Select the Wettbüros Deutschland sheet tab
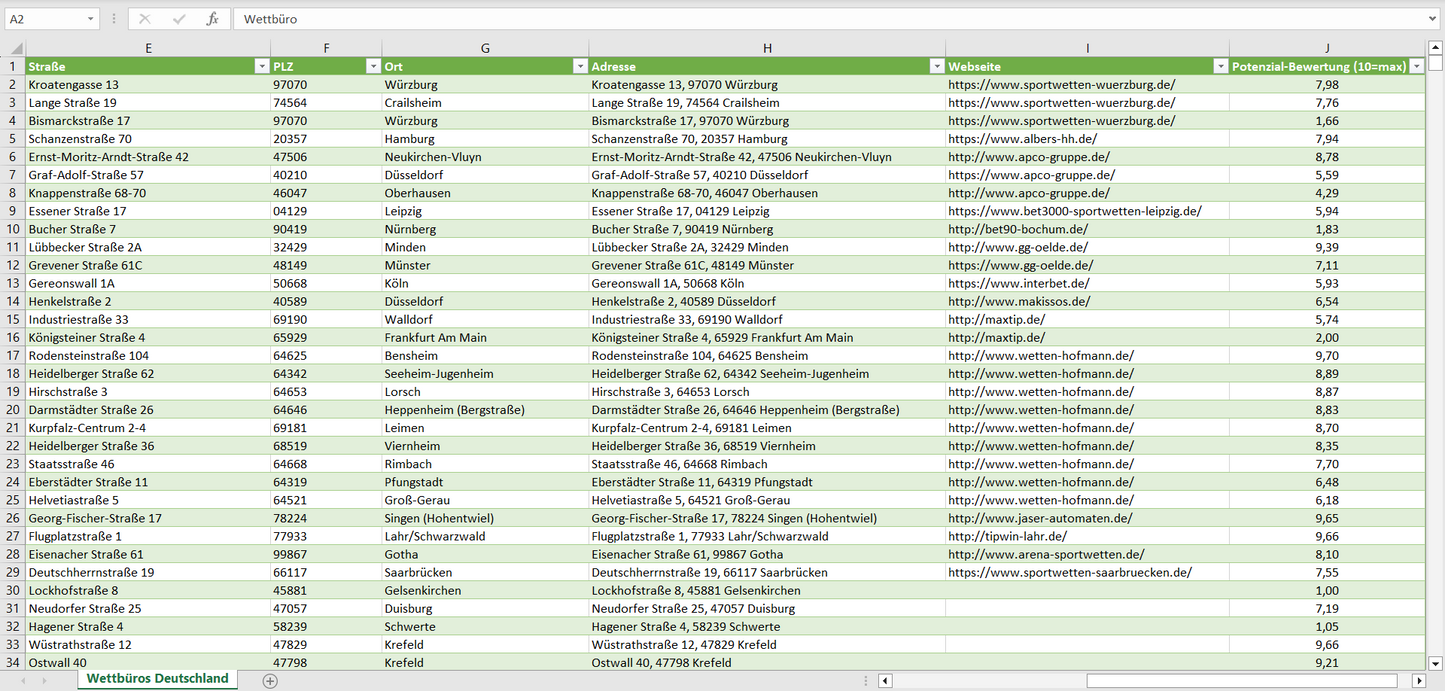 [157, 679]
